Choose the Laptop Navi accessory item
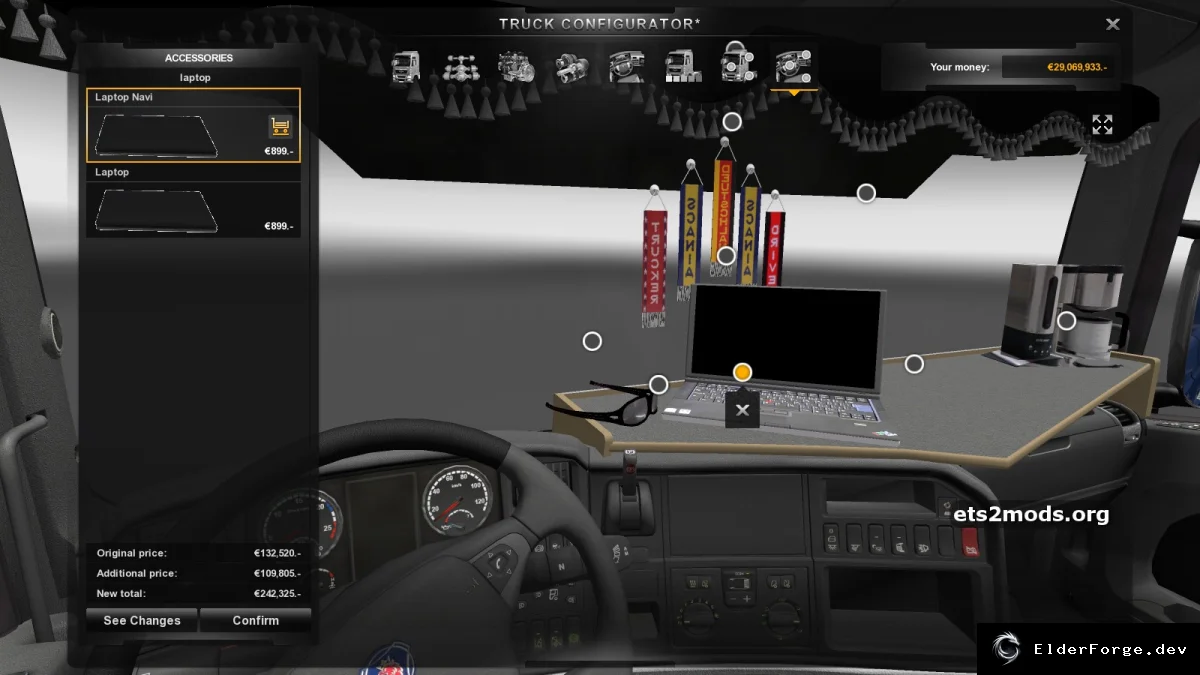The height and width of the screenshot is (675, 1200). [193, 126]
